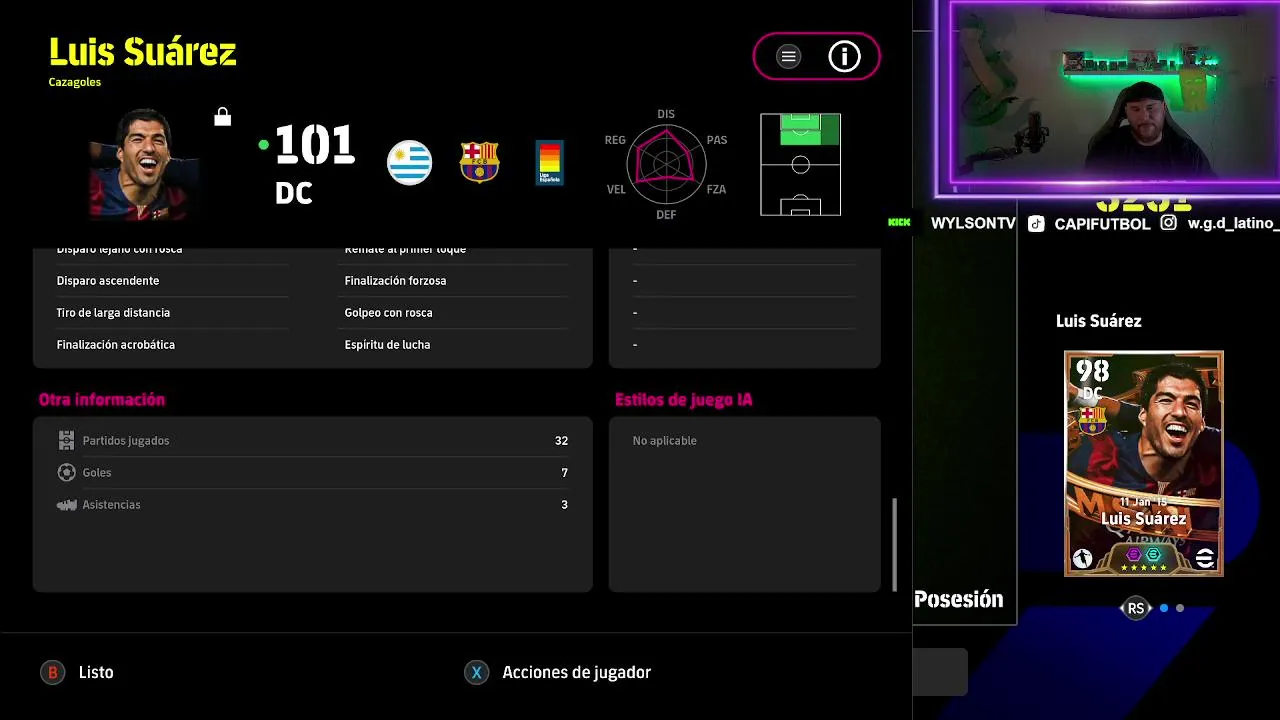This screenshot has width=1280, height=720.
Task: Click the Cazagoles playstyle label
Action: [x=75, y=82]
